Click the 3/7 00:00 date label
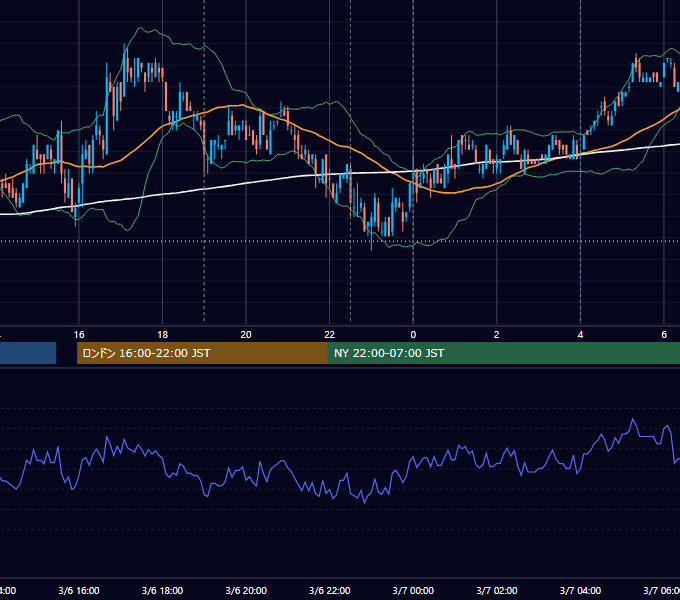 pos(413,590)
